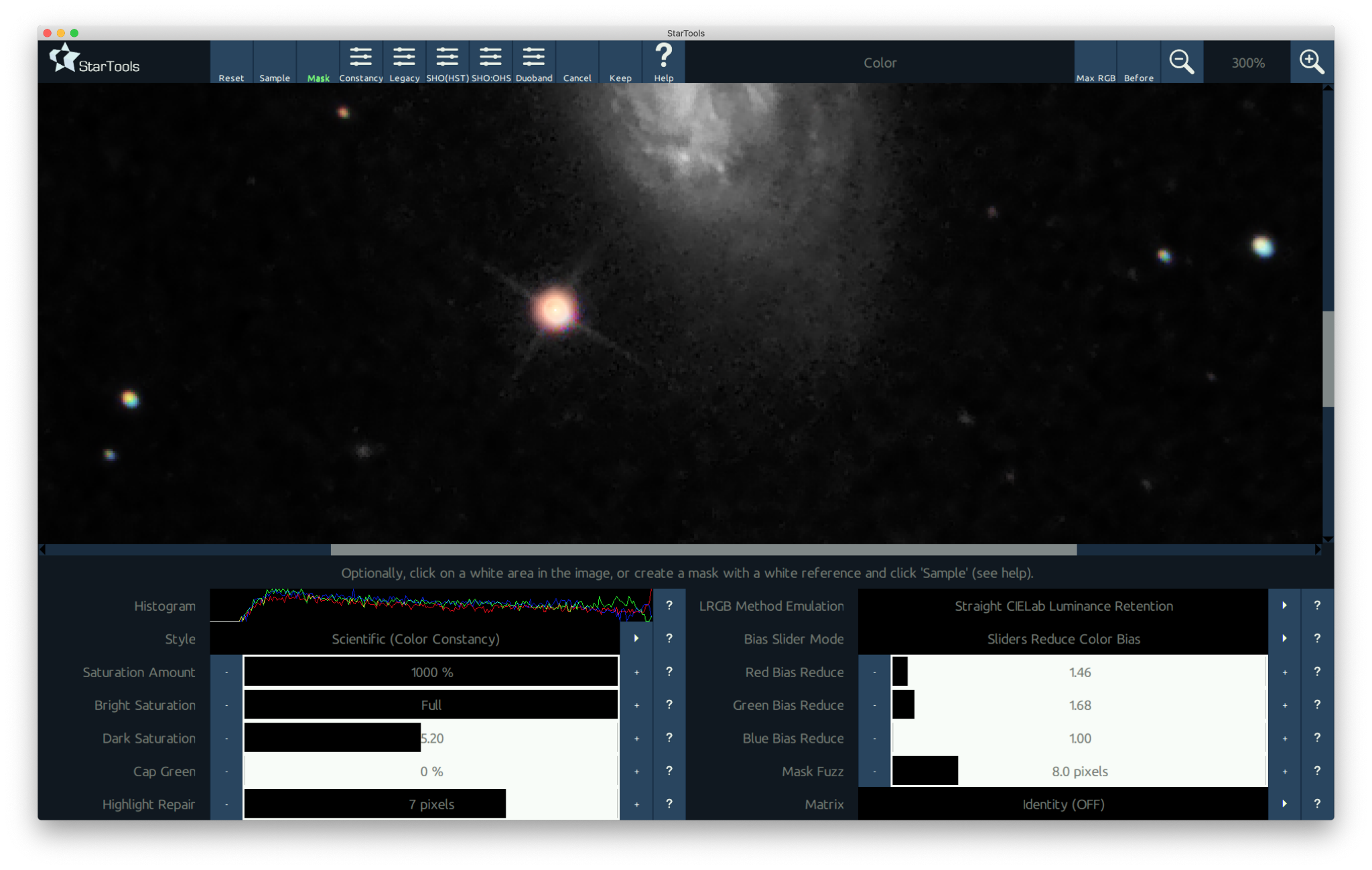Screen dimensions: 1372x870
Task: Expand Bias Slider Mode options arrow
Action: point(1284,638)
